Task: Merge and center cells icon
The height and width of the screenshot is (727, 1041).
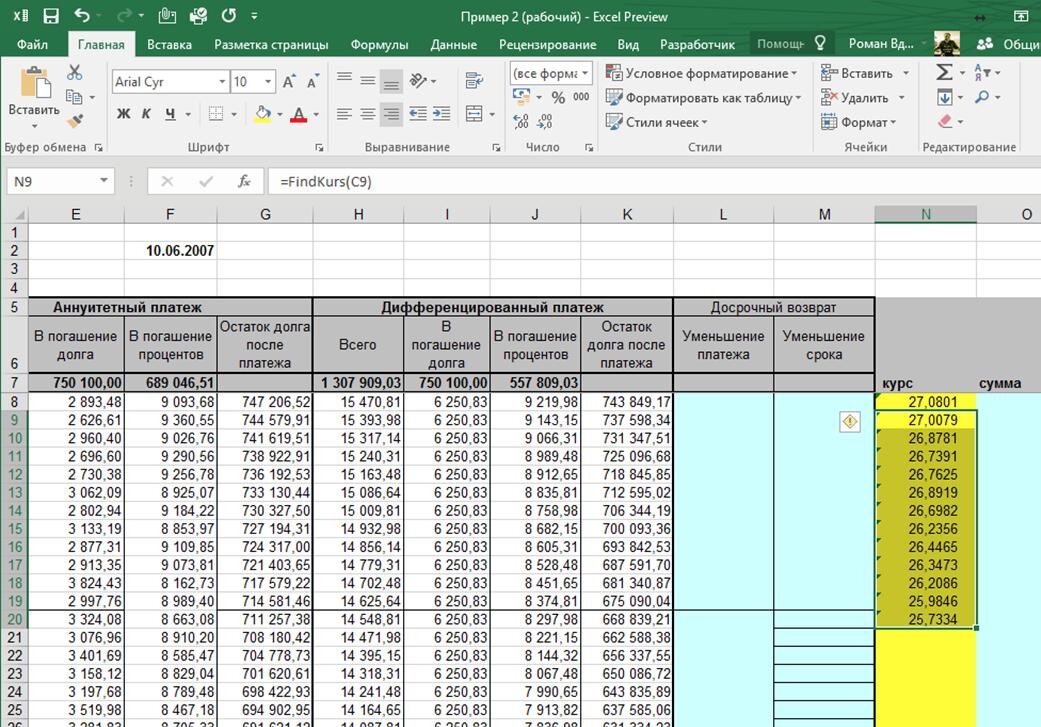Action: [474, 114]
